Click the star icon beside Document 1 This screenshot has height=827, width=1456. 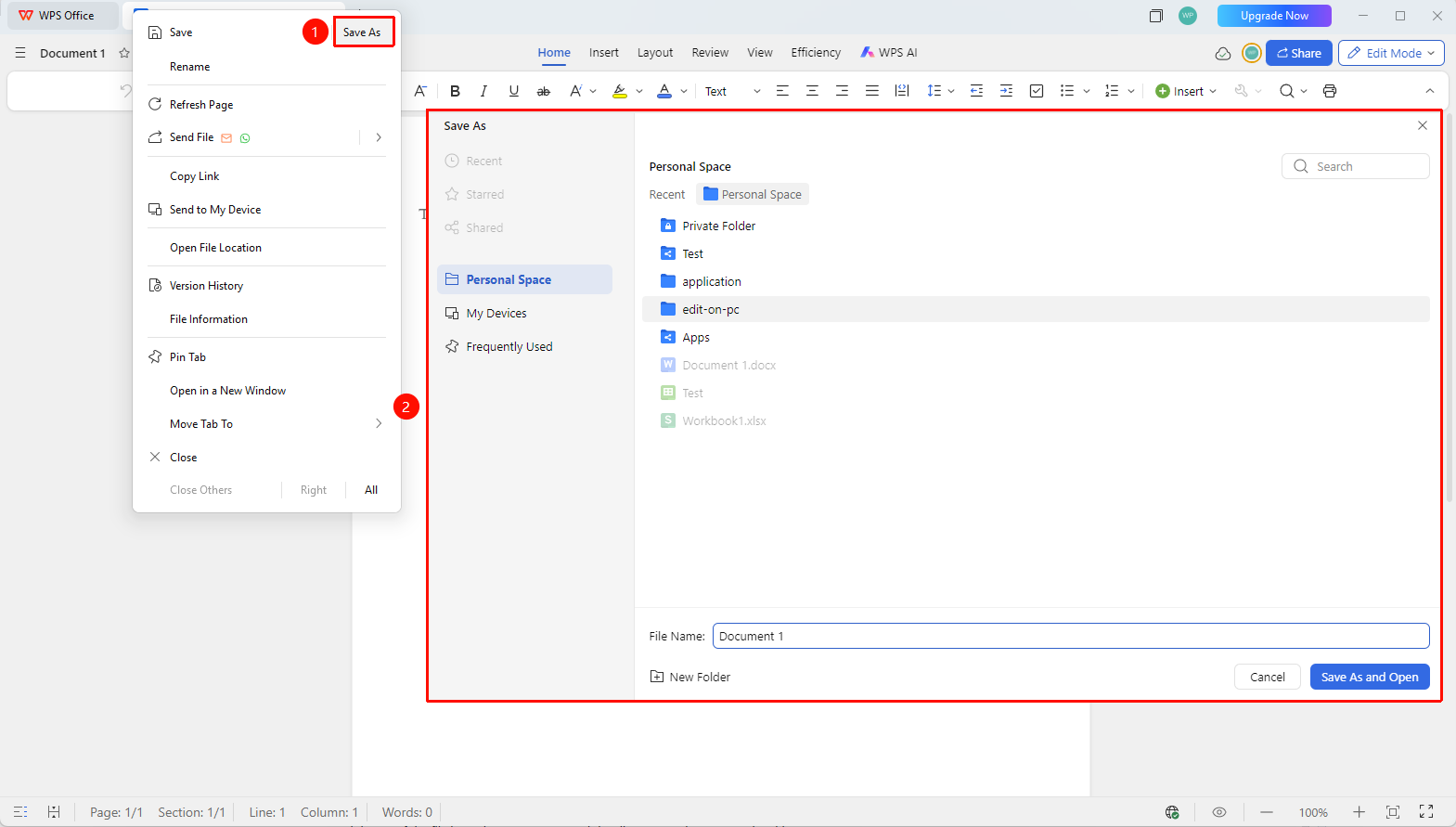click(124, 53)
